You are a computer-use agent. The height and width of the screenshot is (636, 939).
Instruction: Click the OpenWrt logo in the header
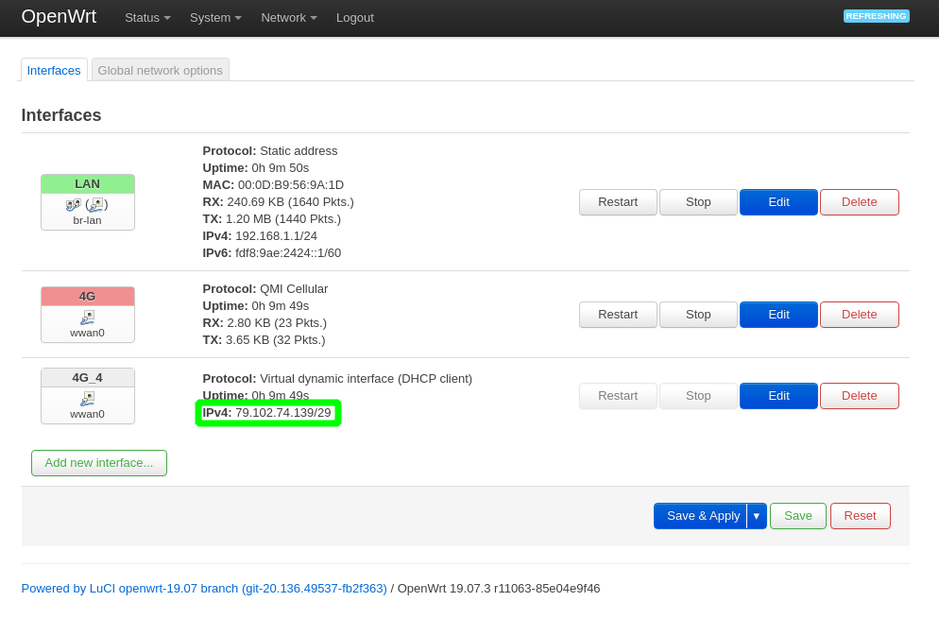tap(59, 17)
